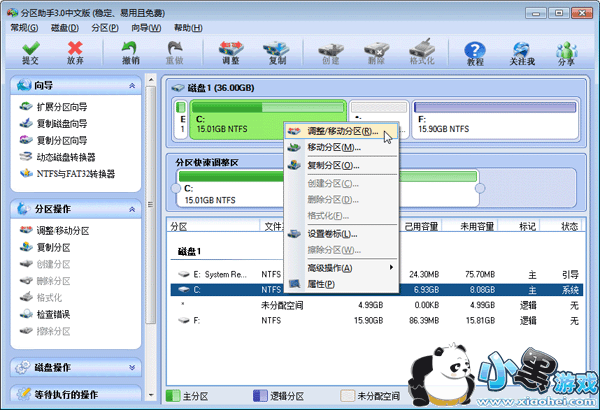Viewport: 600px width, 410px height.
Task: Select 擦除分区 in partition operations sidebar
Action: tap(45, 332)
